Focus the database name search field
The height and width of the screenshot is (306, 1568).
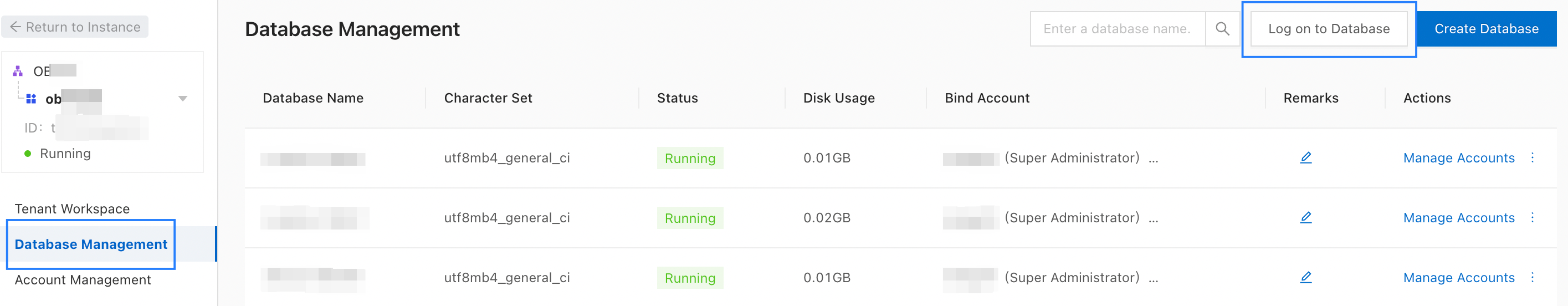[1117, 29]
